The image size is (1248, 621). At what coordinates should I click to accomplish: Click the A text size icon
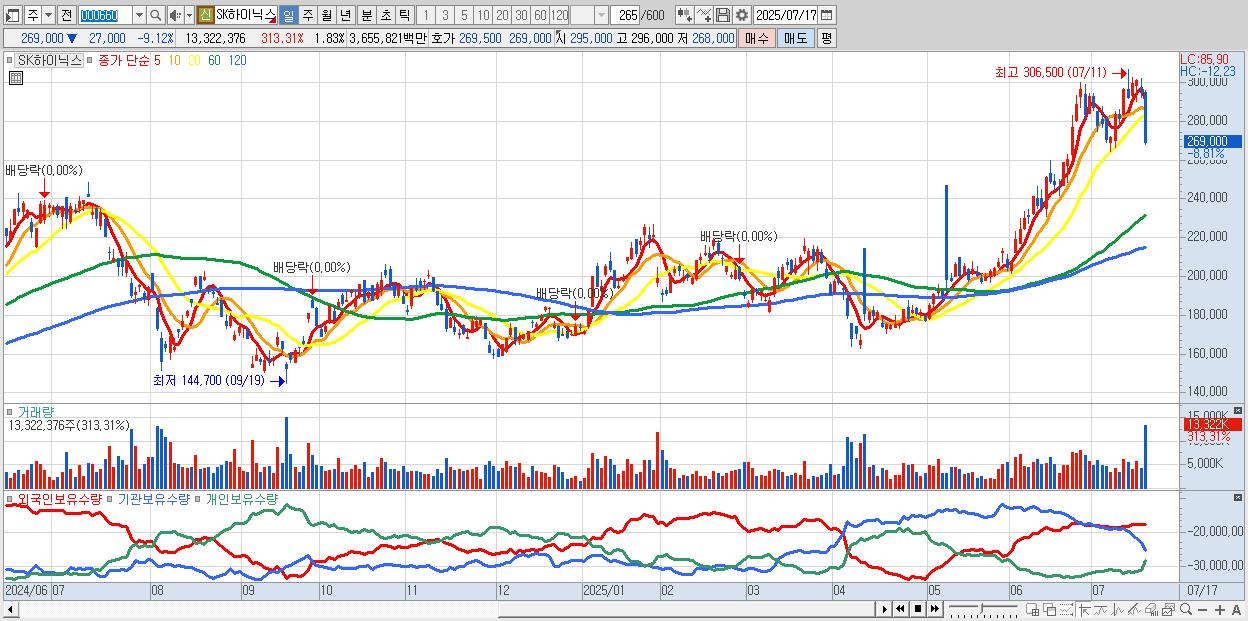coord(1236,609)
